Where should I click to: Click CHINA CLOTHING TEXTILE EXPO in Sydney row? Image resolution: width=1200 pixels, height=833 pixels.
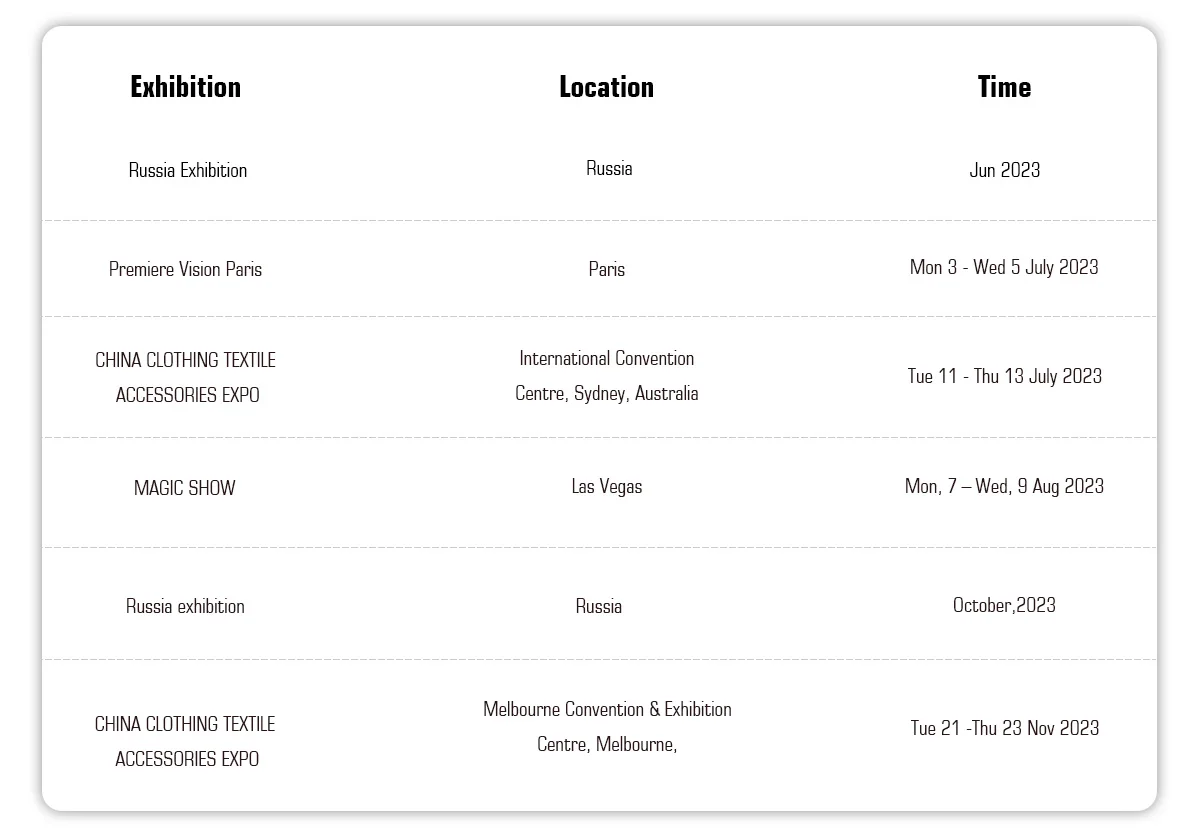186,377
